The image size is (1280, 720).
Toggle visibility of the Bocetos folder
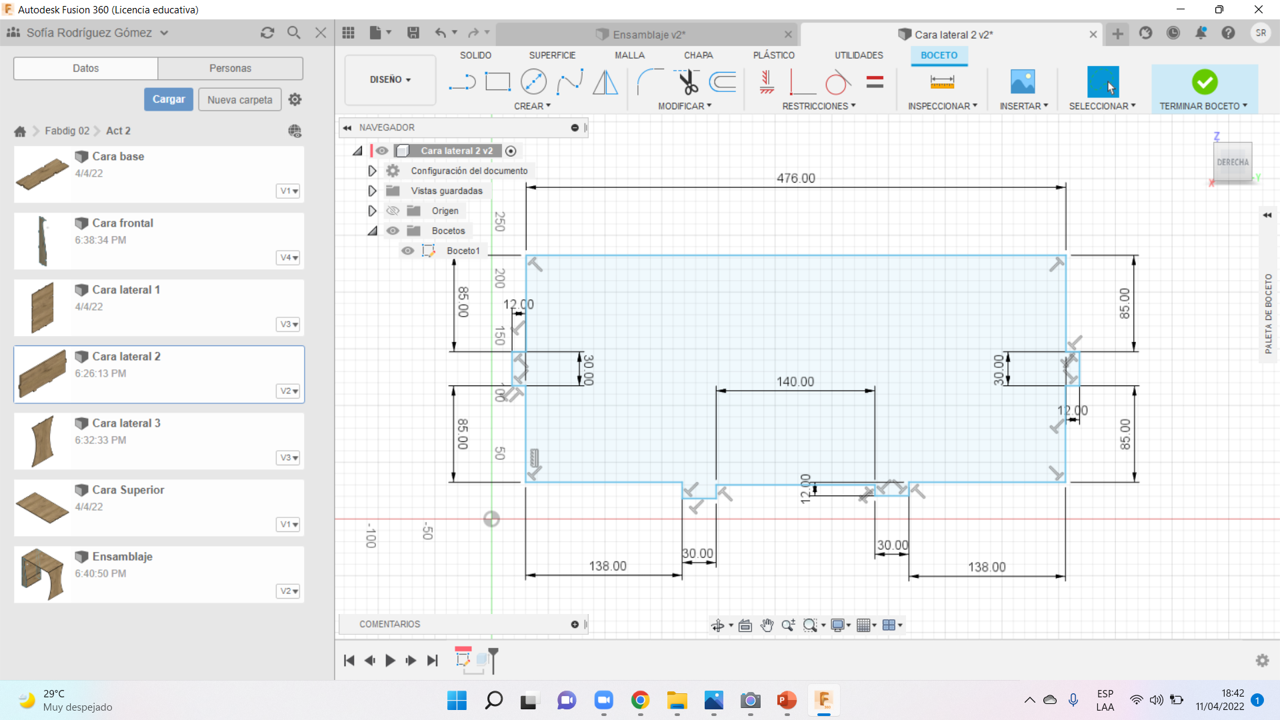point(393,231)
